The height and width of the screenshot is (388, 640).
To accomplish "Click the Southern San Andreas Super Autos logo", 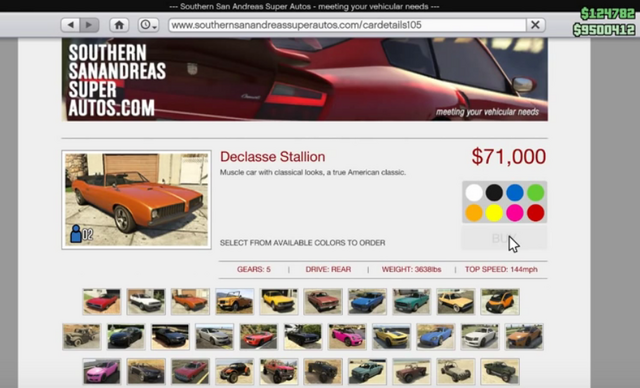I will click(117, 80).
